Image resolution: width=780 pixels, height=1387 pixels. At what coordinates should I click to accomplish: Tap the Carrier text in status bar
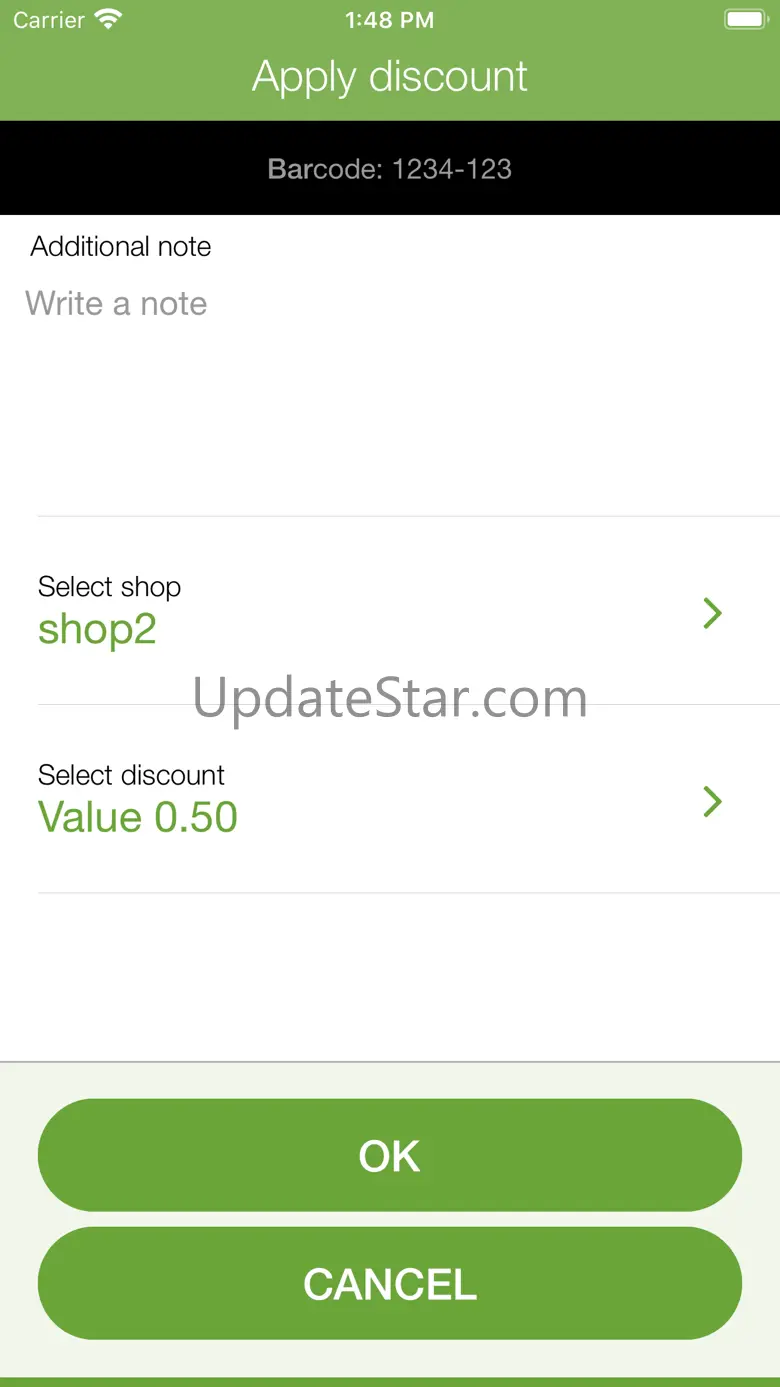[x=49, y=20]
